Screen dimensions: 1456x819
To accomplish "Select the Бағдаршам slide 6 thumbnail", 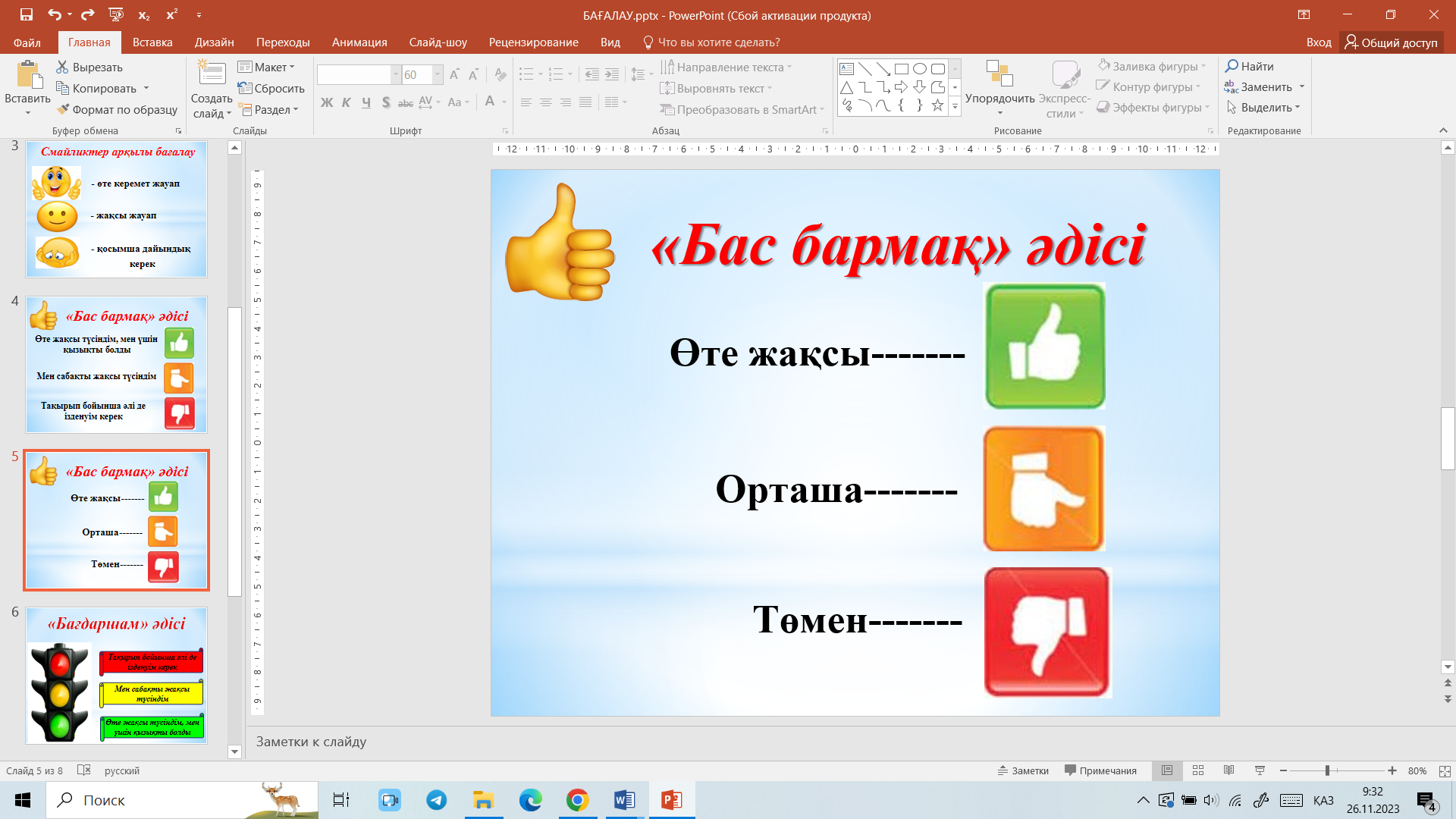I will pyautogui.click(x=117, y=675).
